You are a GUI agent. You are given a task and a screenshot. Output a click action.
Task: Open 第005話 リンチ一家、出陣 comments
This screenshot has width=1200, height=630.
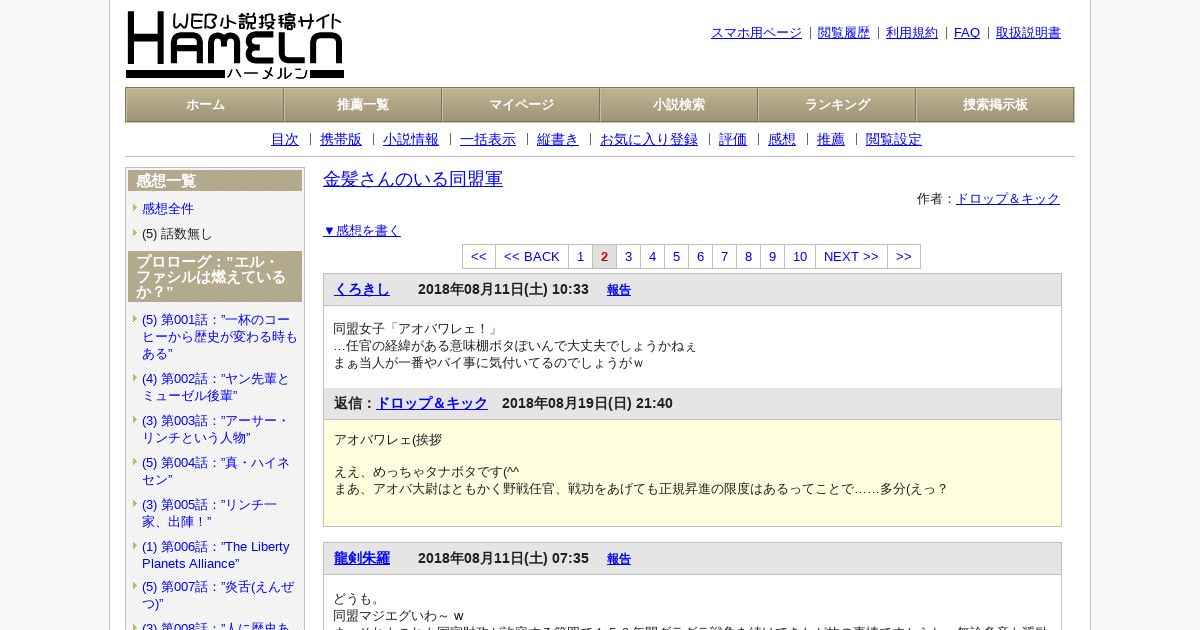point(210,513)
